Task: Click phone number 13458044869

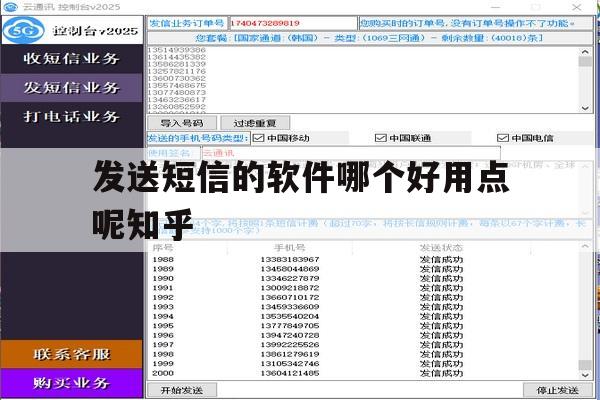Action: [x=290, y=269]
